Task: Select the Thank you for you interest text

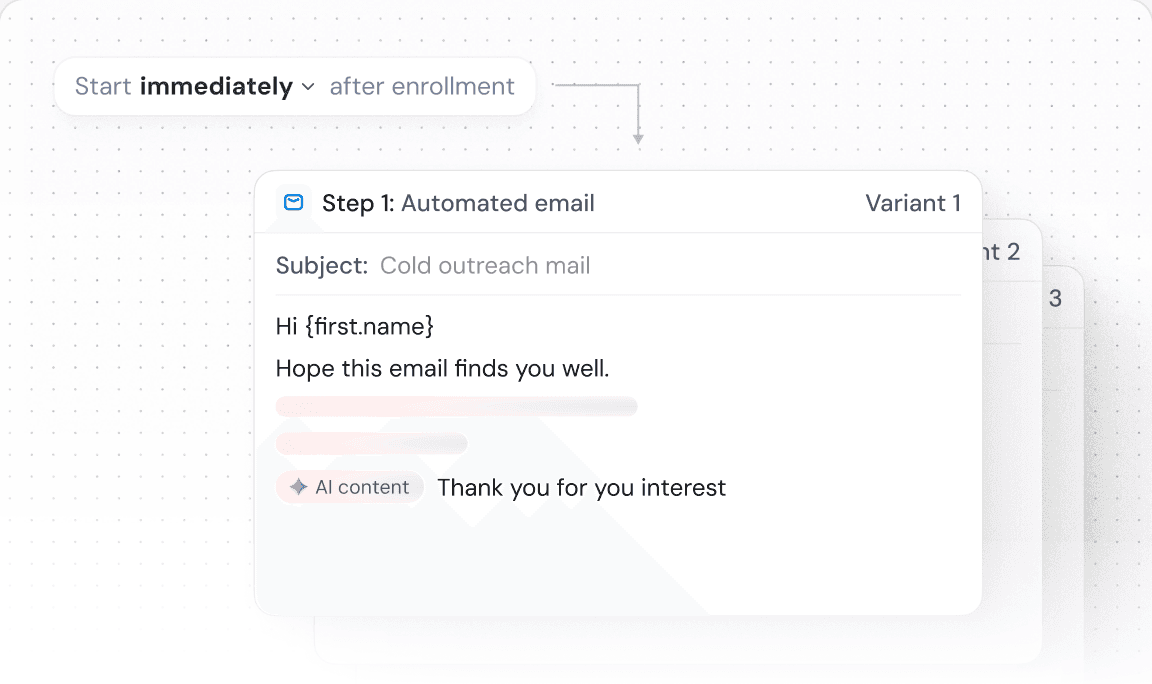Action: pyautogui.click(x=581, y=488)
